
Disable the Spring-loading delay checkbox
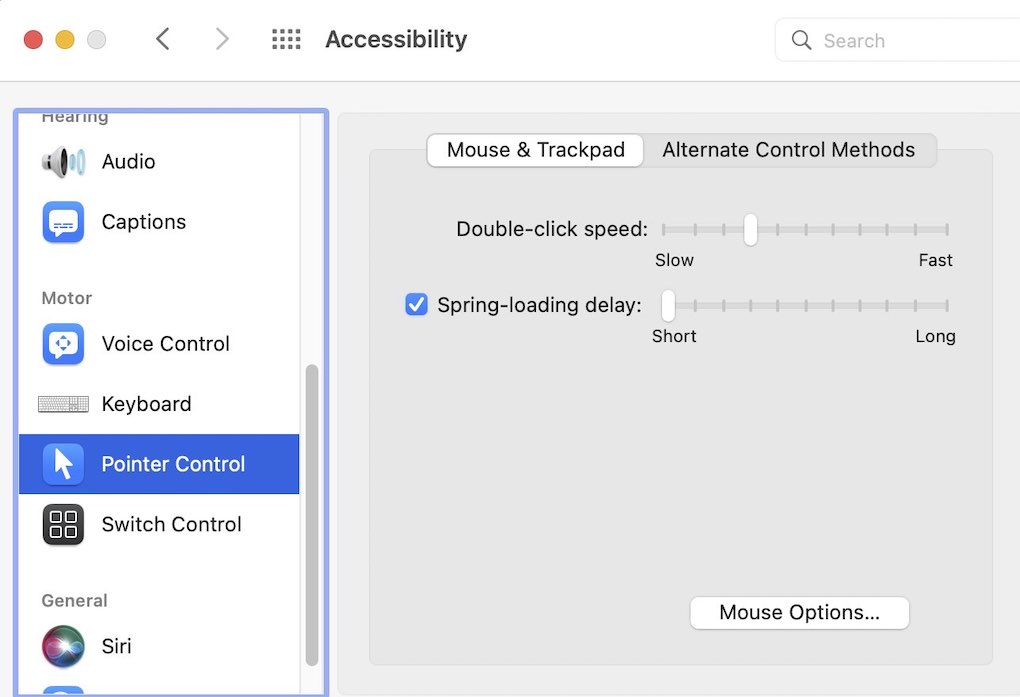pos(416,305)
